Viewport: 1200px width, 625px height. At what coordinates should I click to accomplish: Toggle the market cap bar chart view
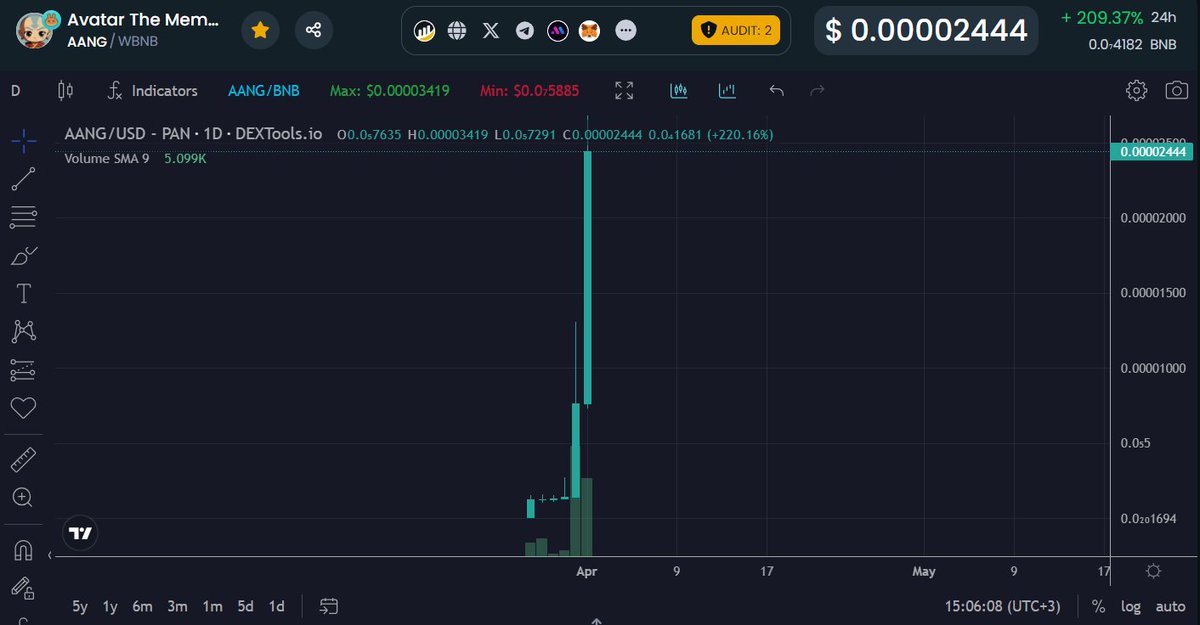tap(727, 91)
